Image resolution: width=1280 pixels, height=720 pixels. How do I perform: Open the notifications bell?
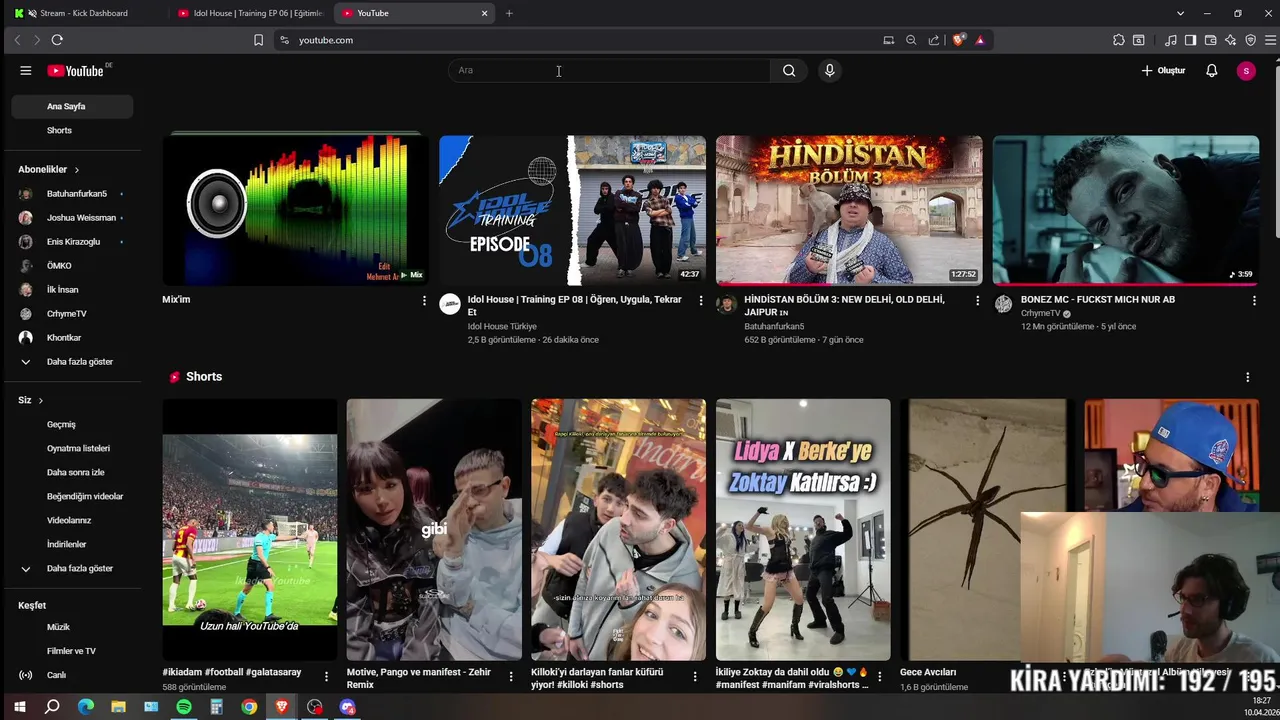tap(1211, 71)
